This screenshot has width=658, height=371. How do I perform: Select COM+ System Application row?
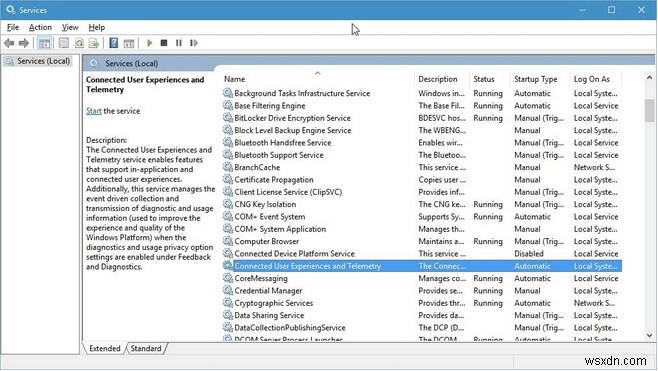[x=422, y=229]
